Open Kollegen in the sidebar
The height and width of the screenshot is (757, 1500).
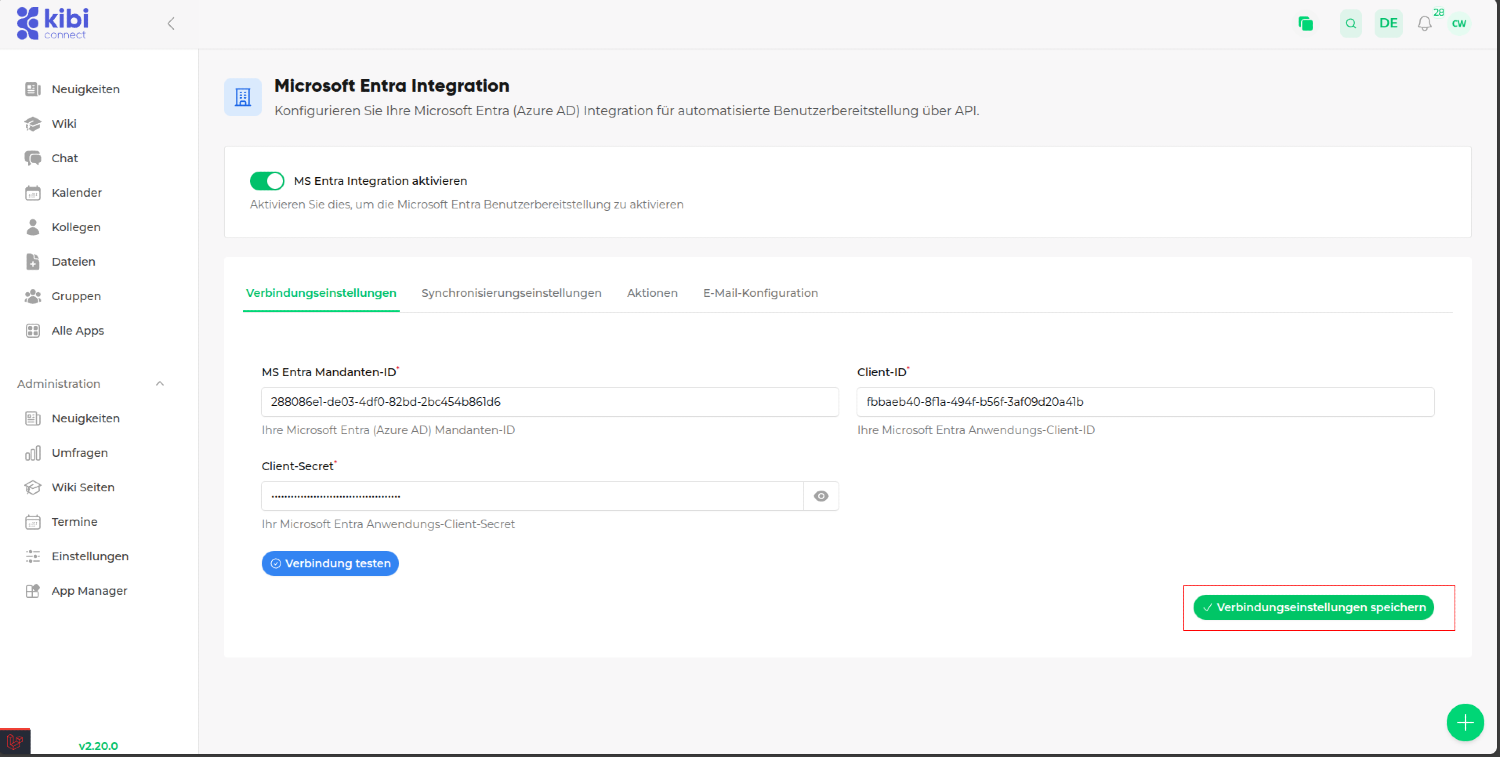(x=76, y=227)
